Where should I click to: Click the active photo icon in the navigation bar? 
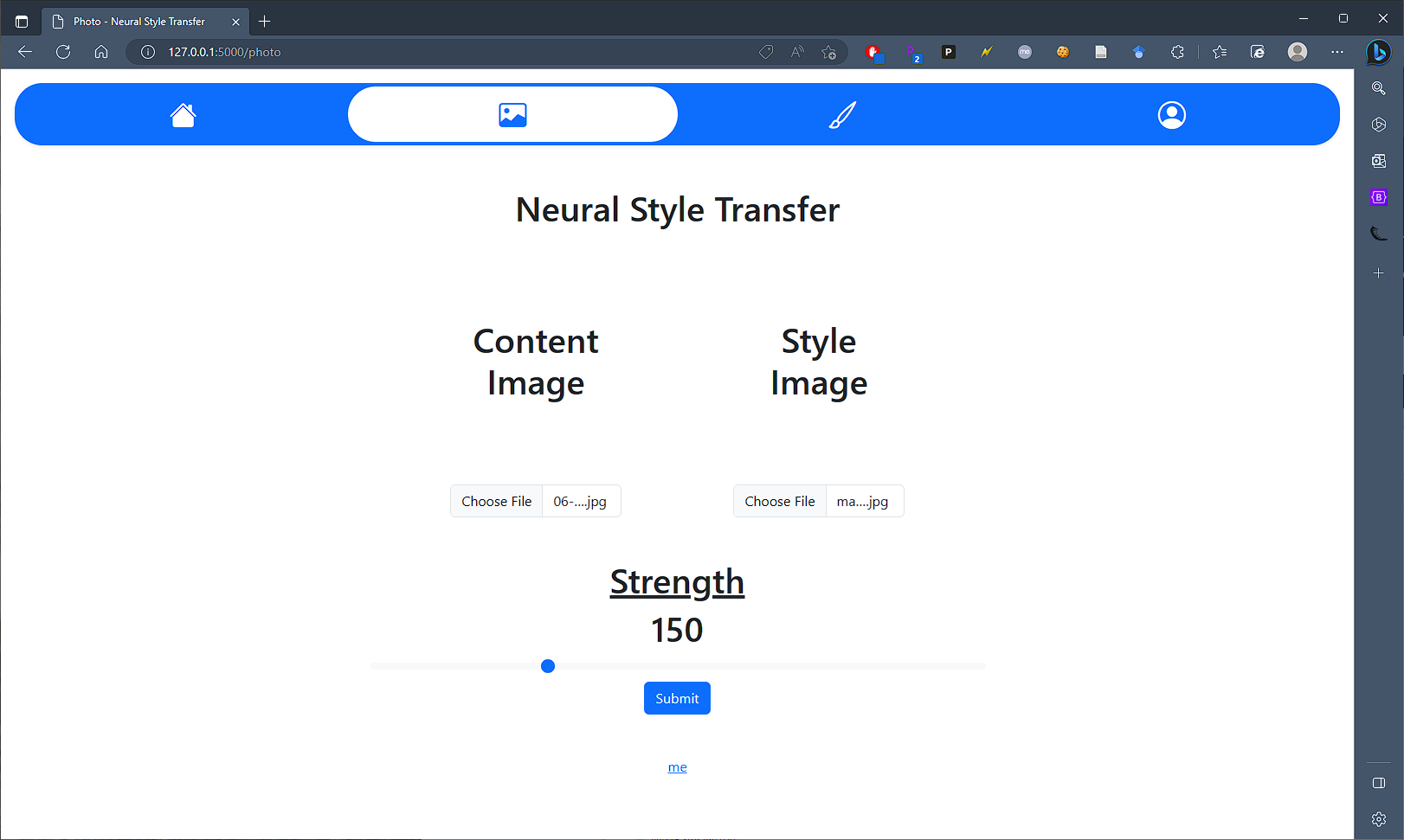512,113
